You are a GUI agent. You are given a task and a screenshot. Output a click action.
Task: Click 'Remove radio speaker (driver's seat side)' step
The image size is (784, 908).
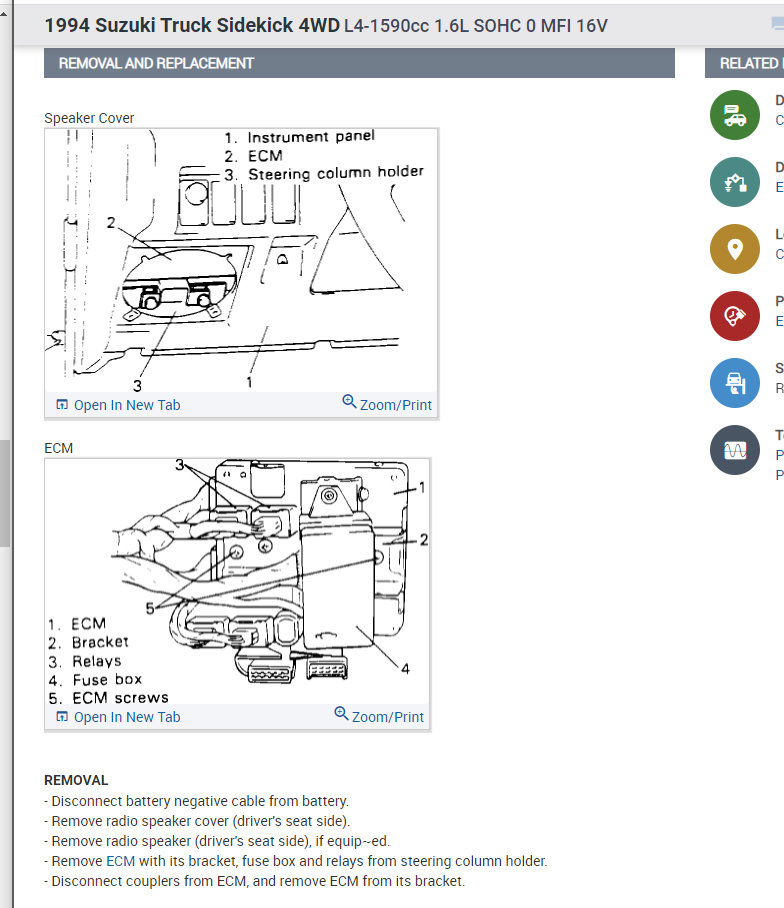217,841
